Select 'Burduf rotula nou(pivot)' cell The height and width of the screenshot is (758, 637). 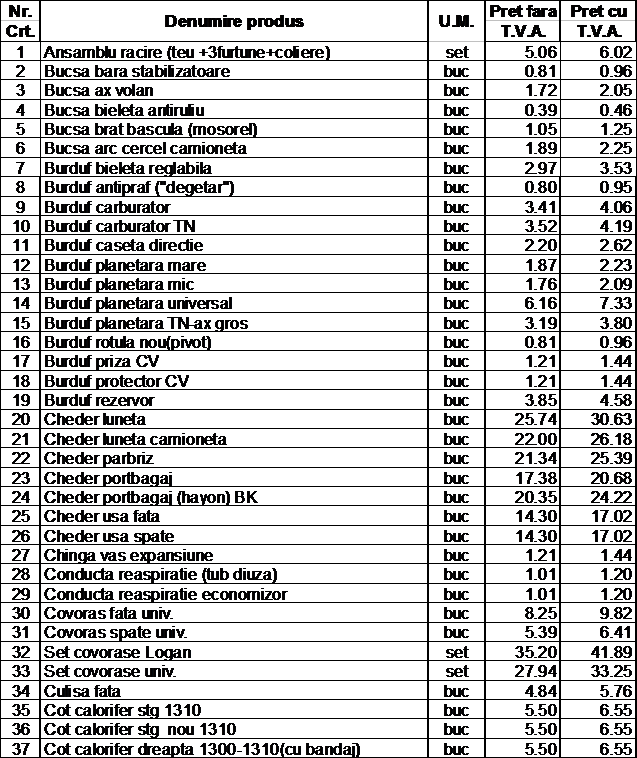(x=234, y=342)
